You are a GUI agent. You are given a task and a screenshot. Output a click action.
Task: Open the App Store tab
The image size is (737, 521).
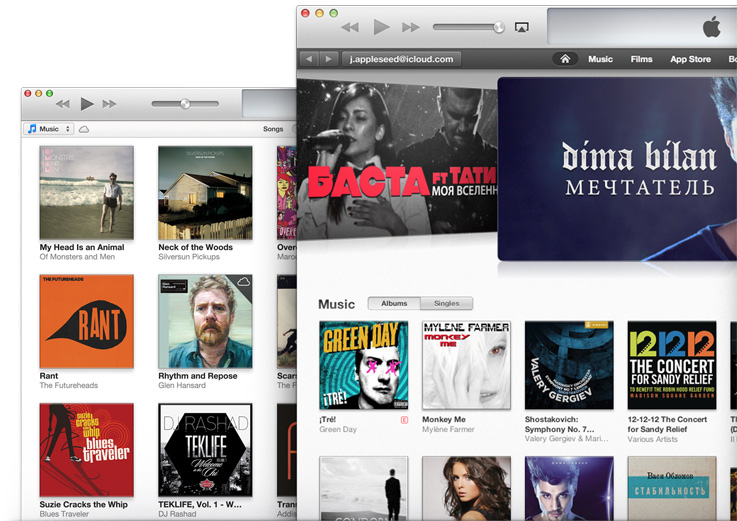[x=690, y=59]
